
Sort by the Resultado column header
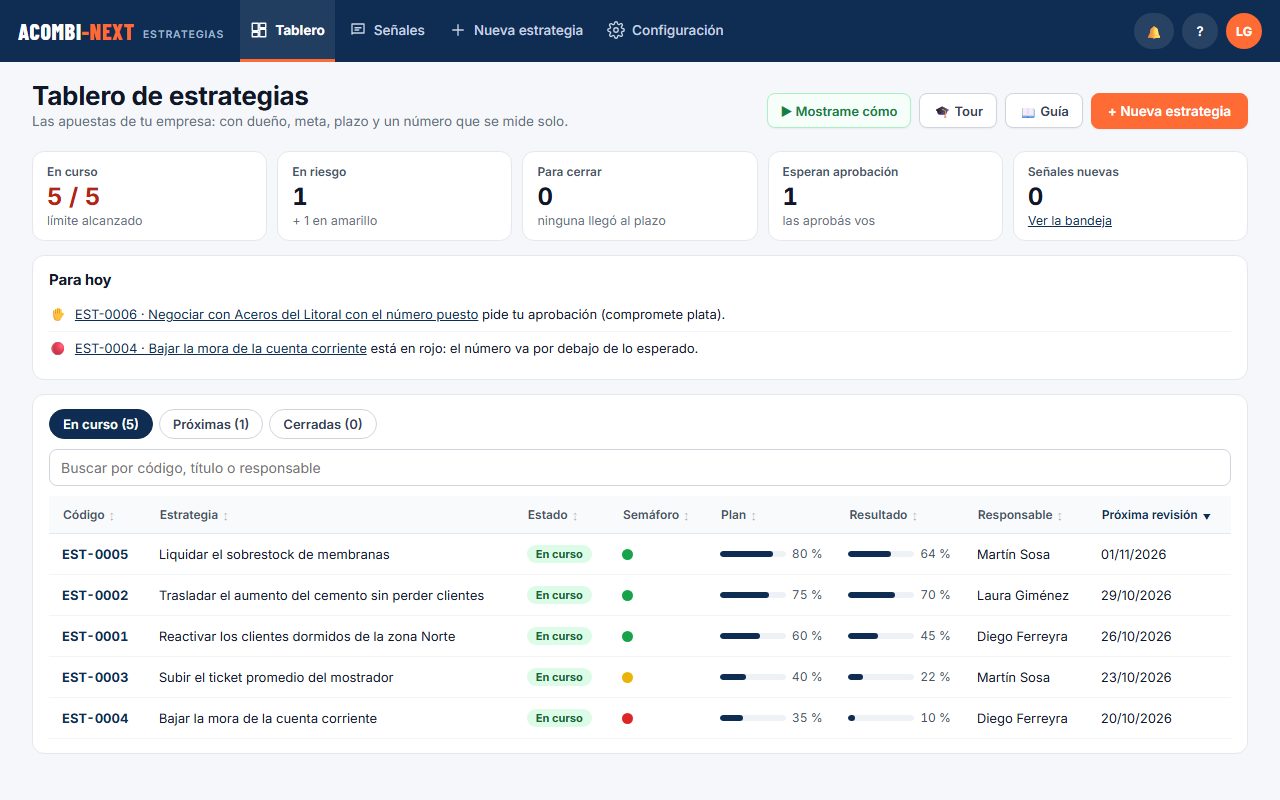884,515
